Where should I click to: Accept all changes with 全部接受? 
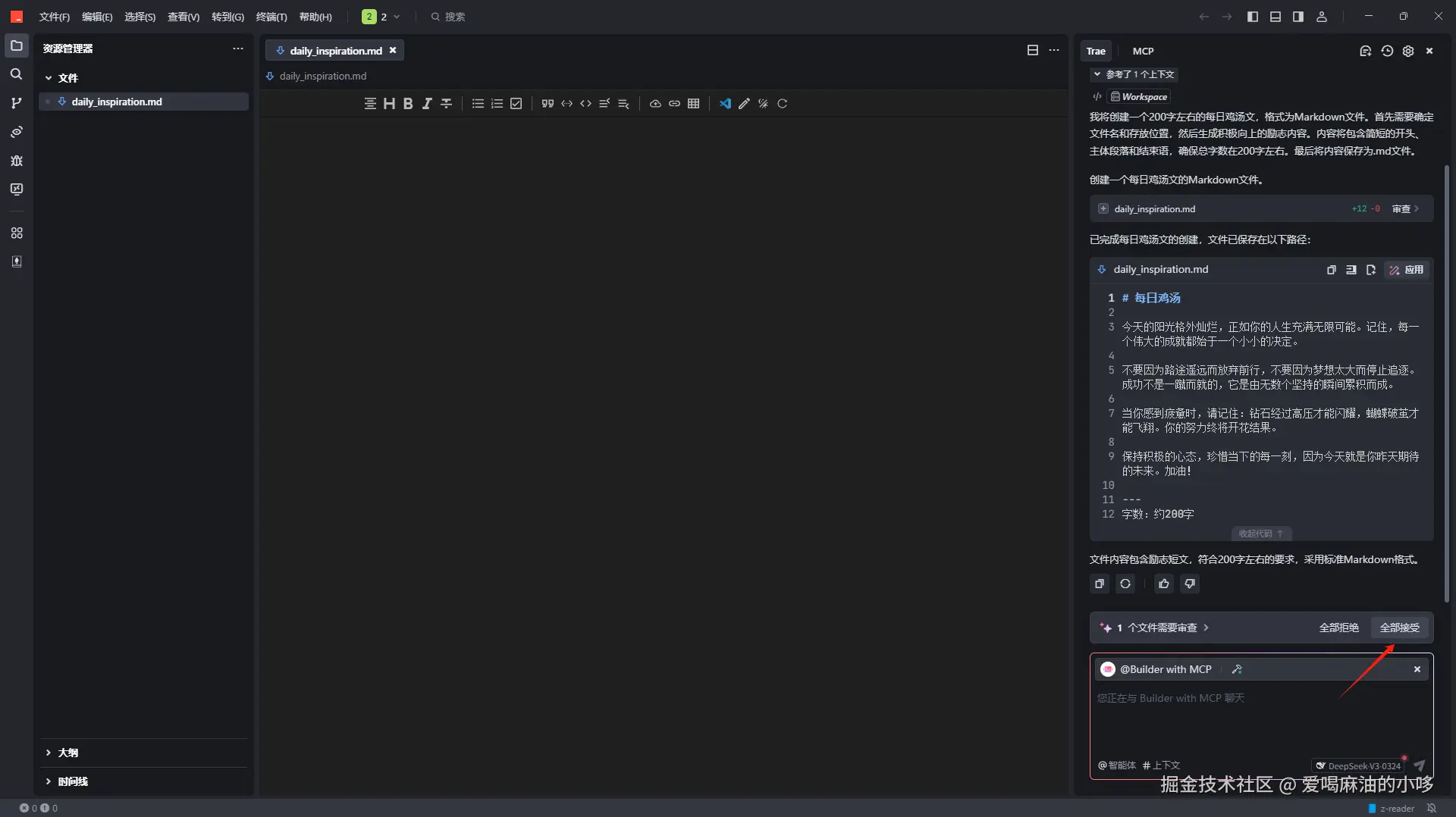[1399, 628]
